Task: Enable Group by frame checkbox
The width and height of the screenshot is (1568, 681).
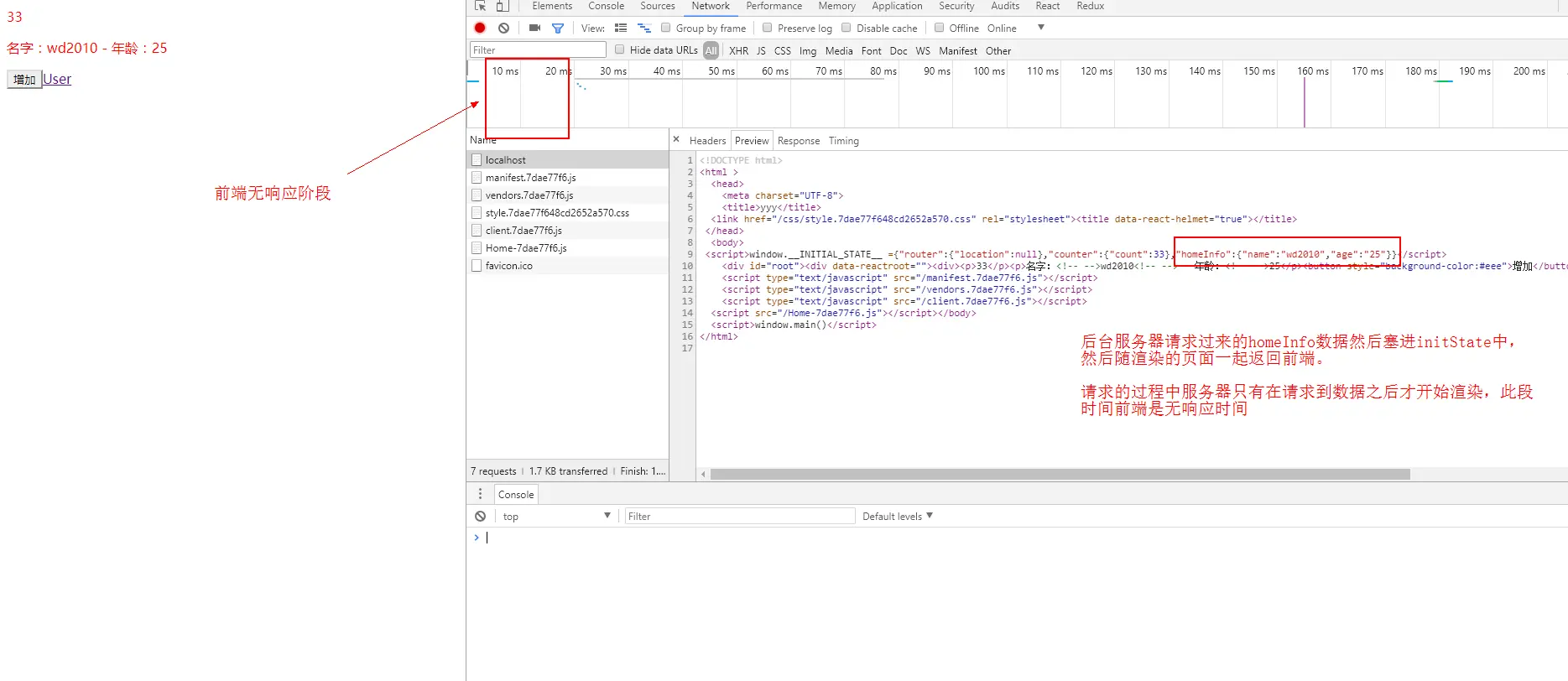Action: point(665,28)
